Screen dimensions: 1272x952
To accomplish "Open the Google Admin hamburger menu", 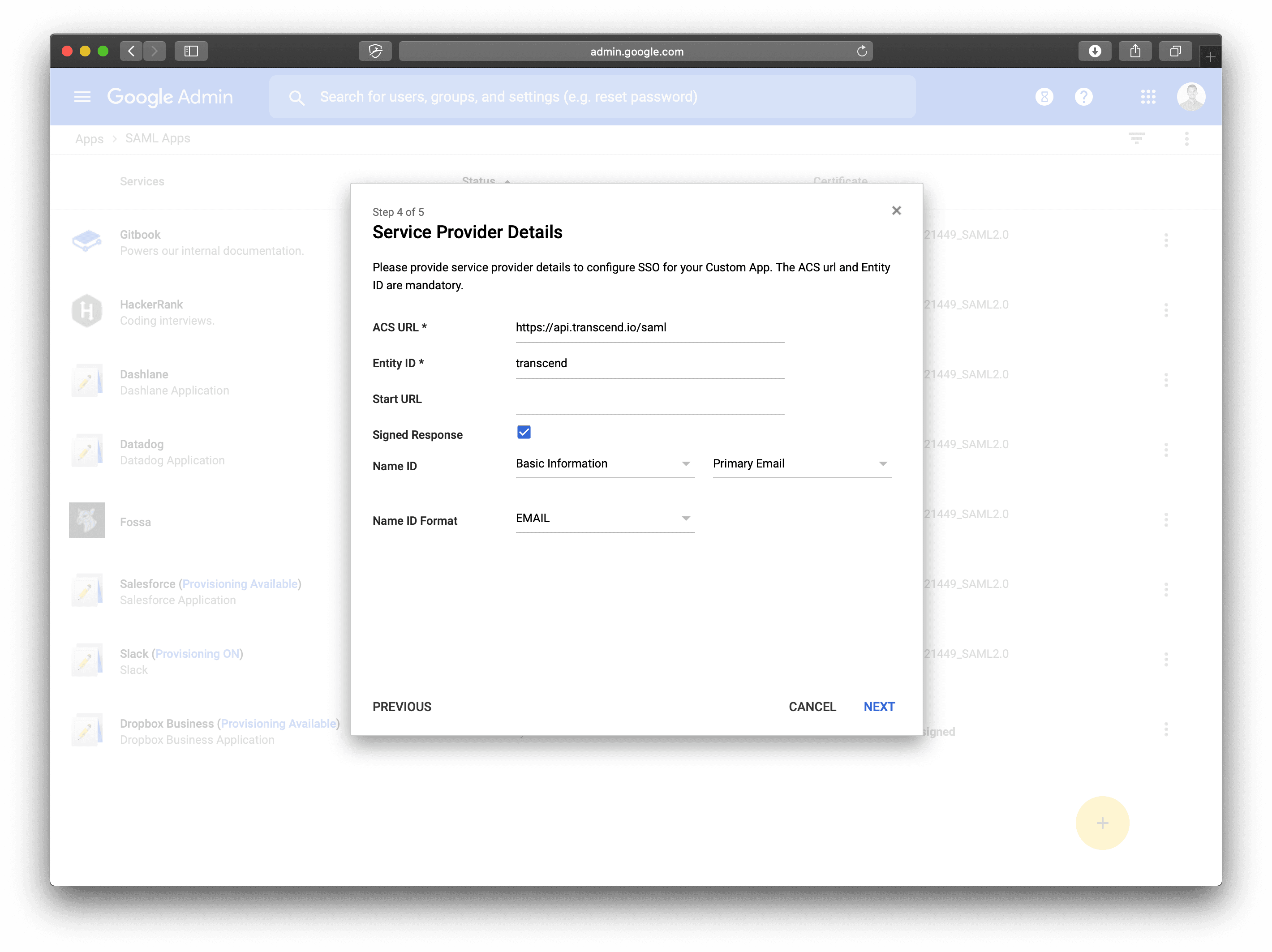I will point(82,97).
